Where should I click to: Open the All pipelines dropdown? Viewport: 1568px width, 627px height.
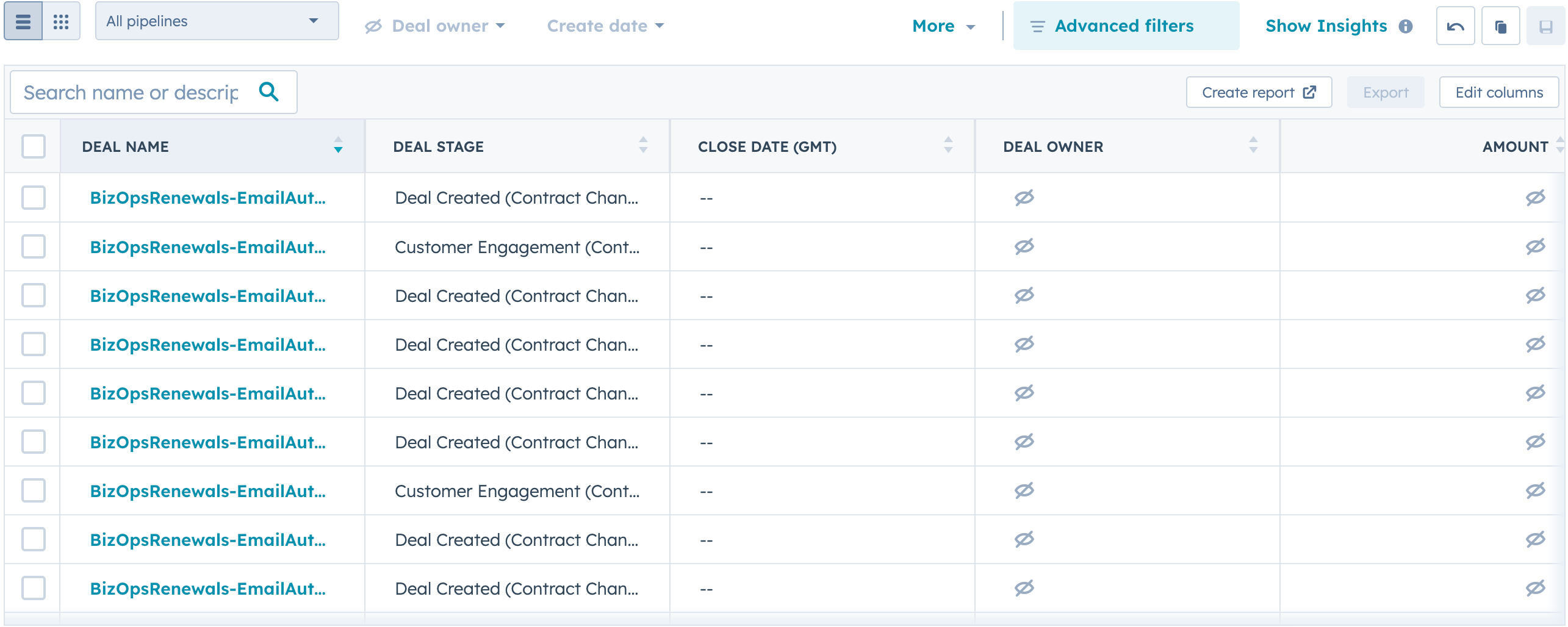pyautogui.click(x=217, y=21)
